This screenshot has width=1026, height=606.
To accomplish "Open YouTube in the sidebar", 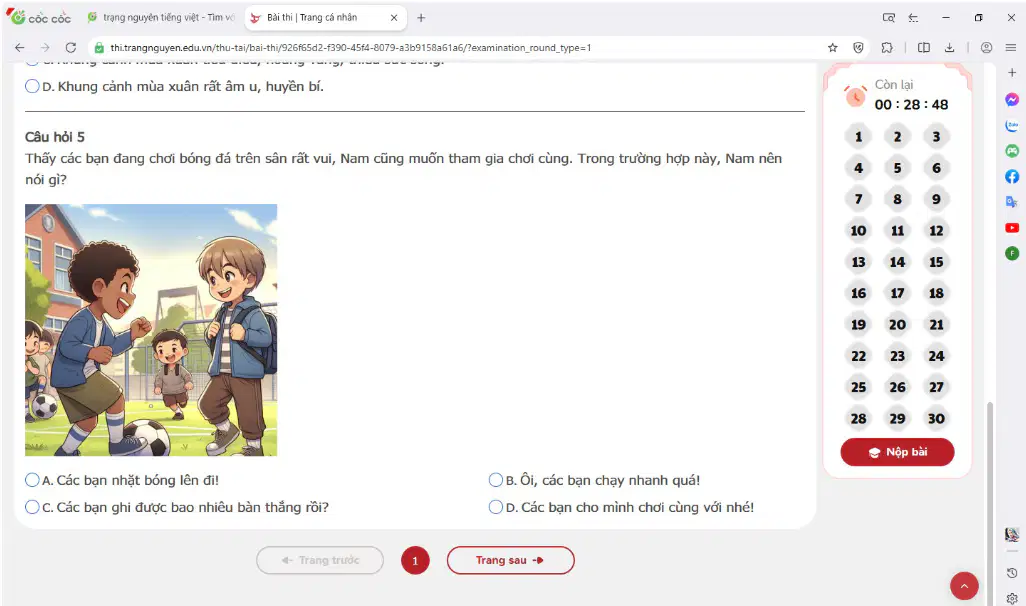I will 1012,228.
